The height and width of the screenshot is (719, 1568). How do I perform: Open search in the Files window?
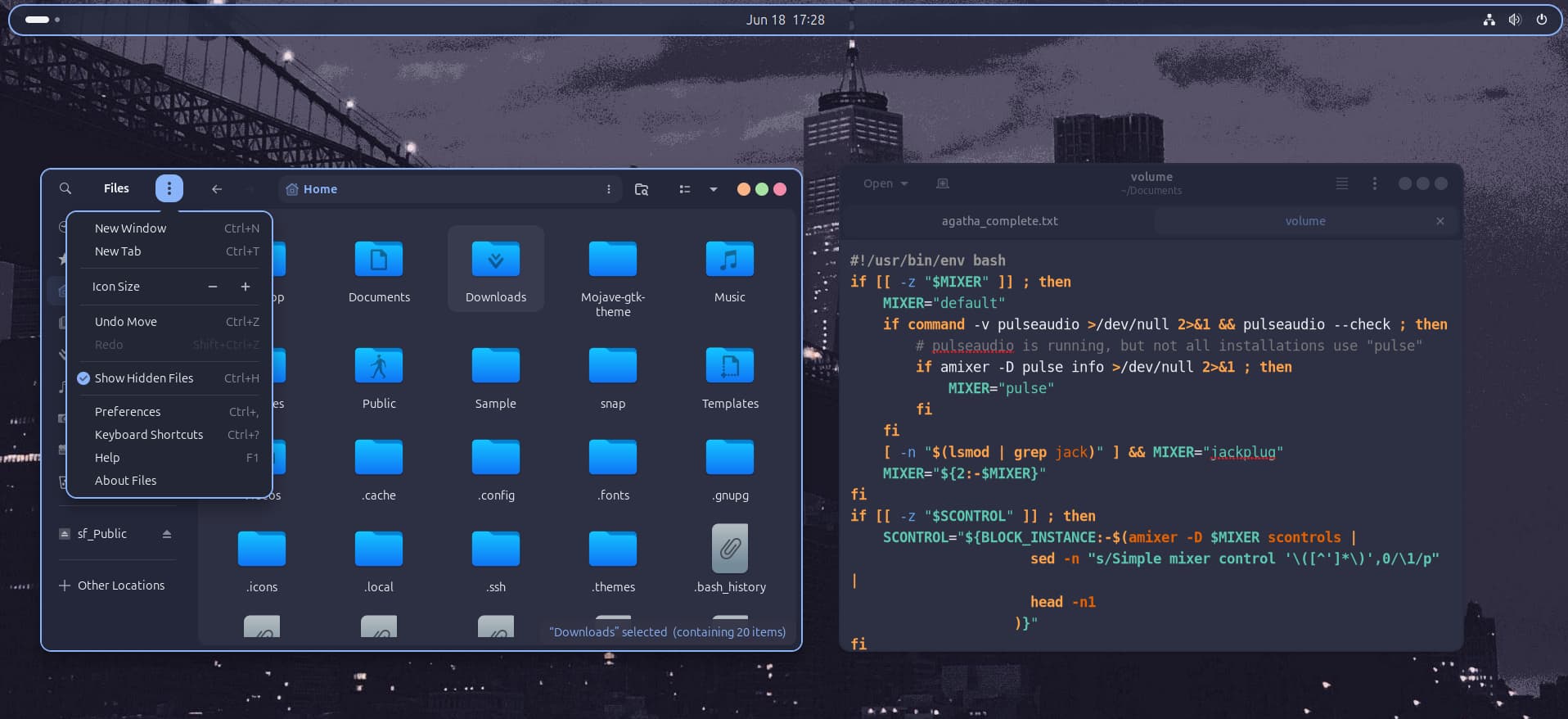pyautogui.click(x=65, y=189)
